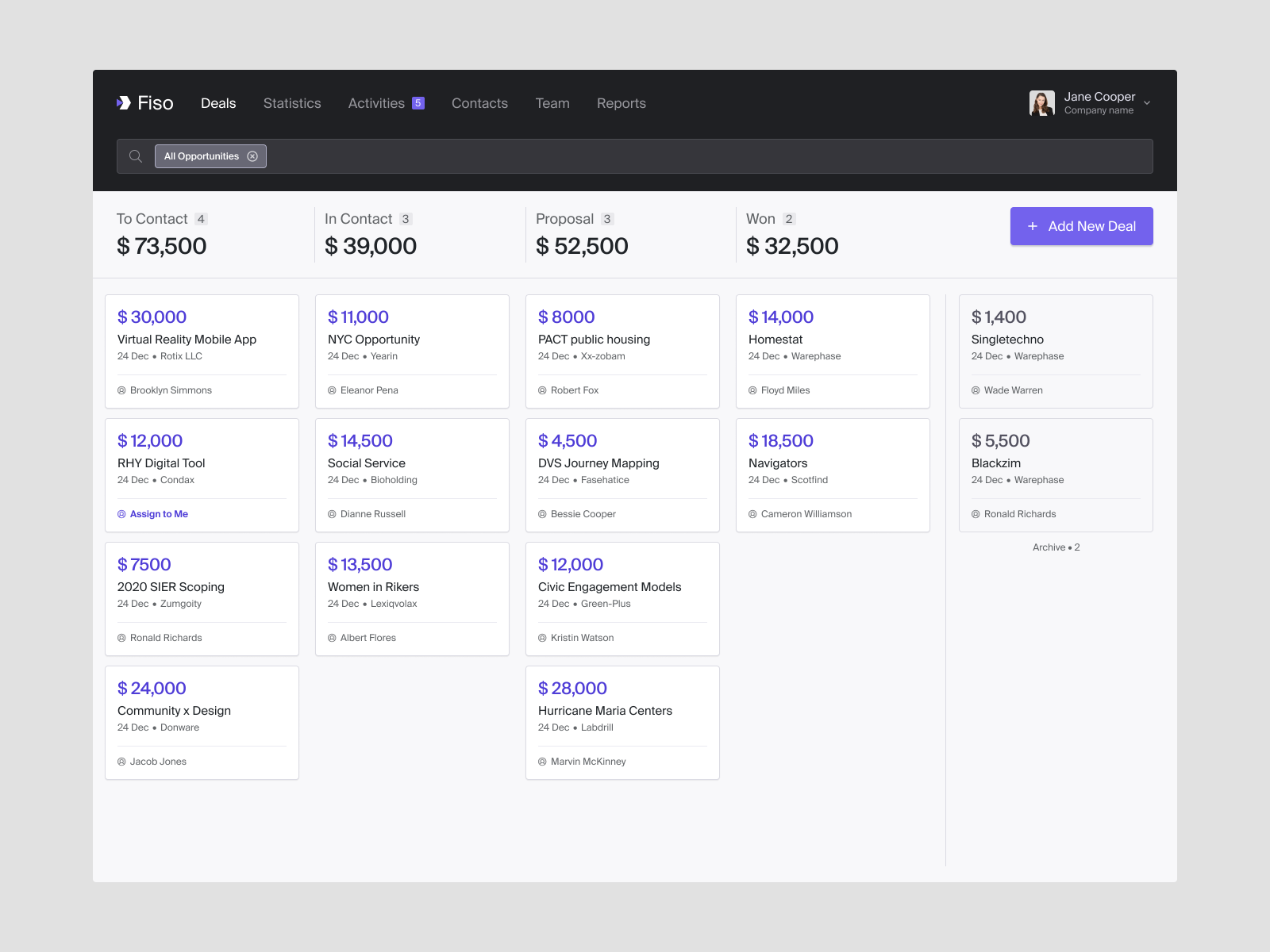Click the assignee icon next to Brooklyn Simmons
The height and width of the screenshot is (952, 1270).
point(121,390)
